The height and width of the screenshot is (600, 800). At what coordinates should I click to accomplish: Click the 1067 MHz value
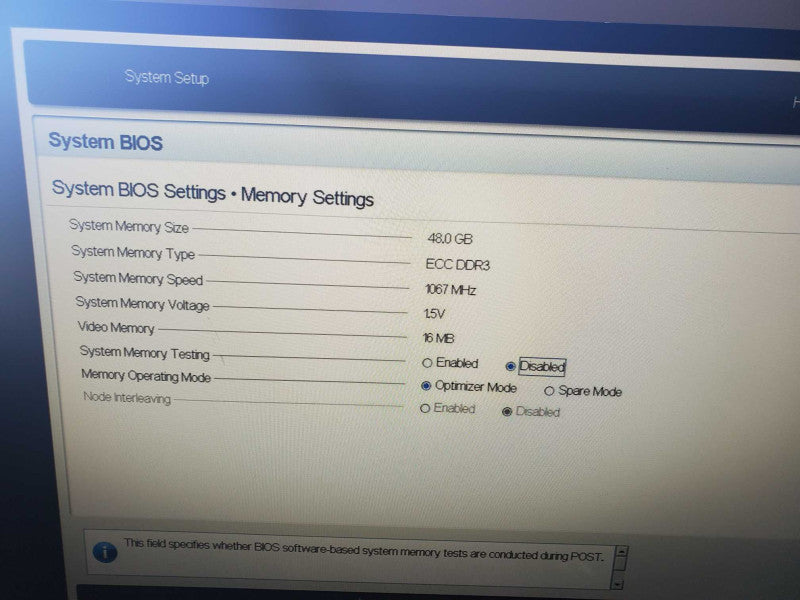(x=450, y=290)
